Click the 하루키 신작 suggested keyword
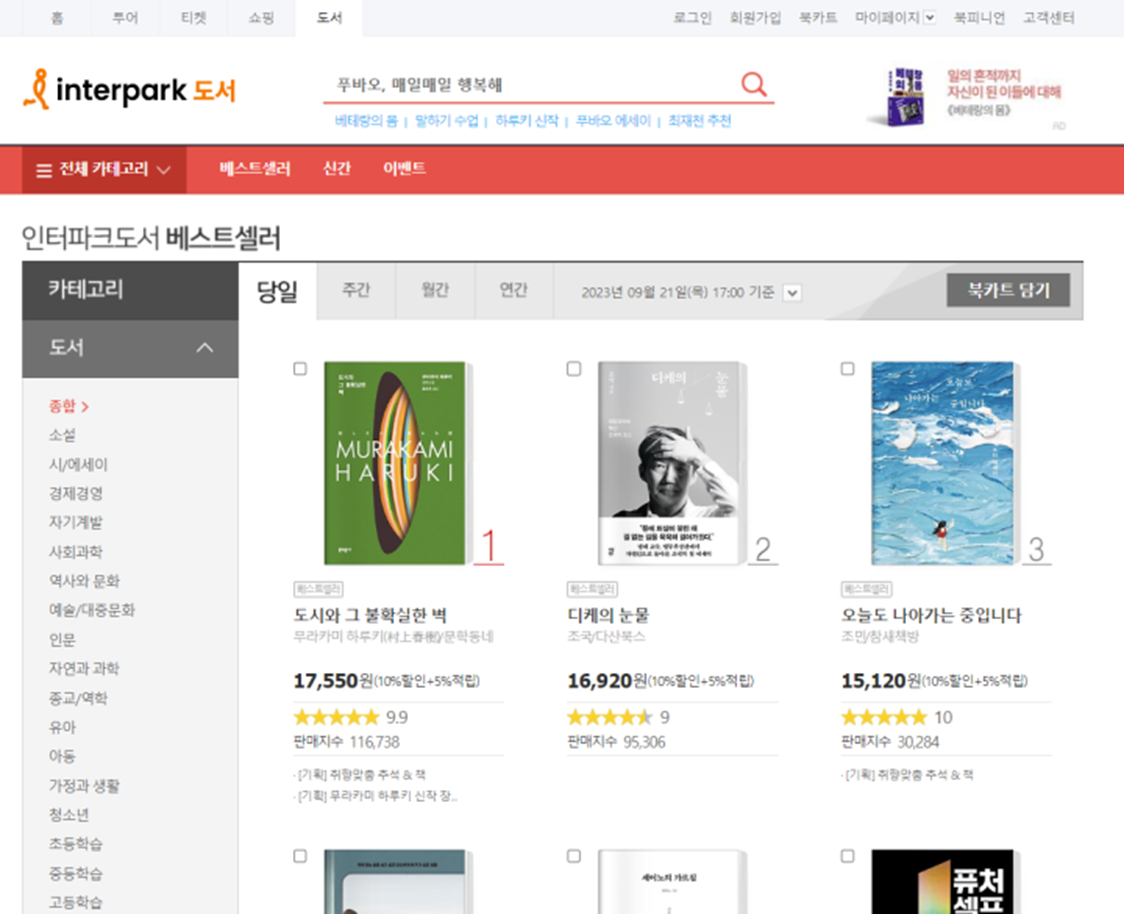This screenshot has width=1124, height=914. pyautogui.click(x=527, y=121)
